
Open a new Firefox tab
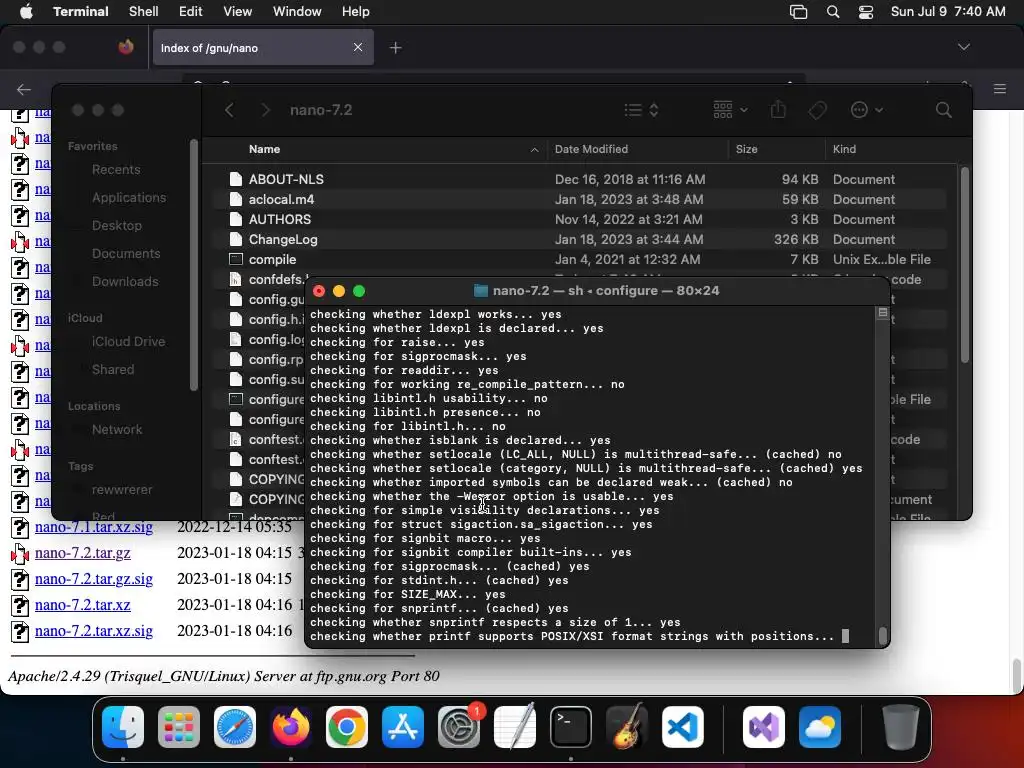(395, 48)
